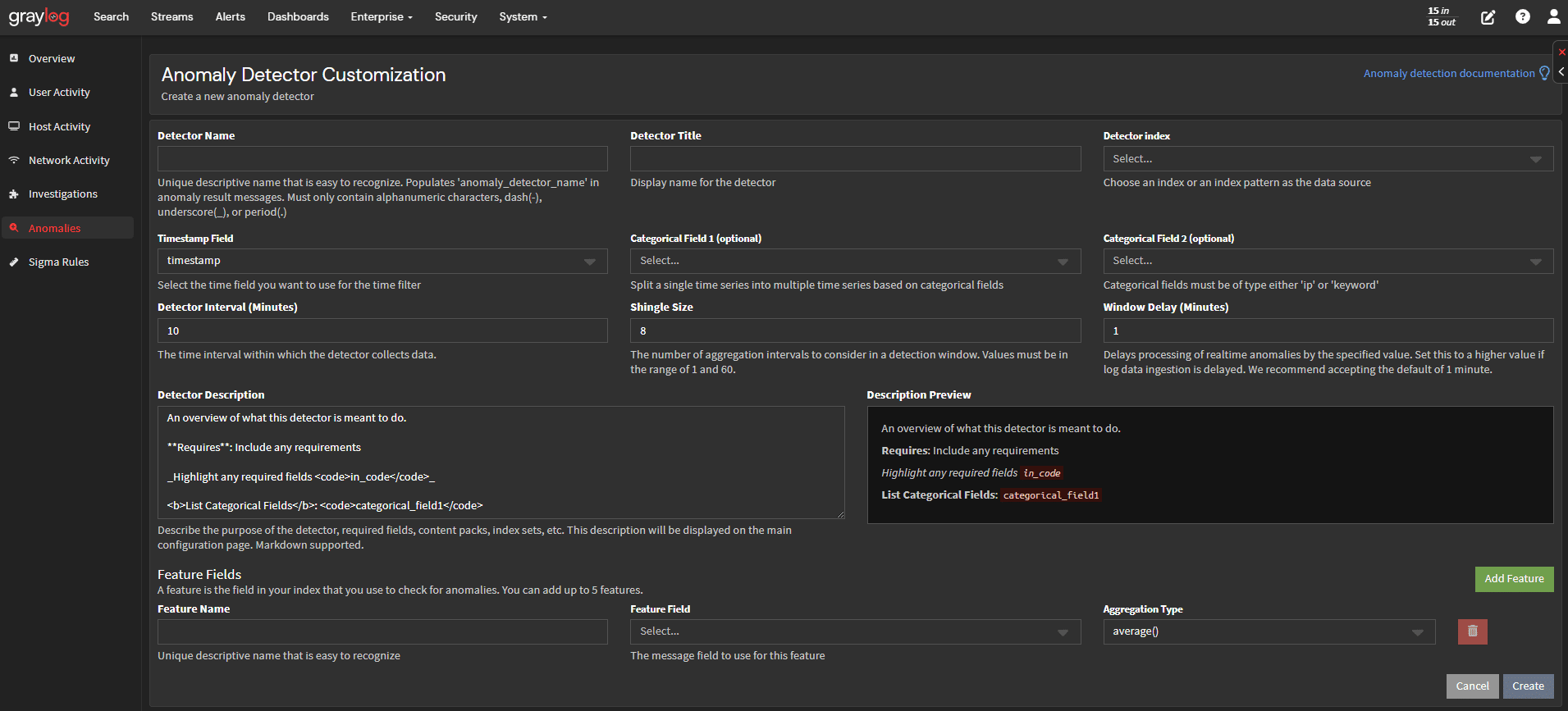Open the user profile icon

[1553, 17]
